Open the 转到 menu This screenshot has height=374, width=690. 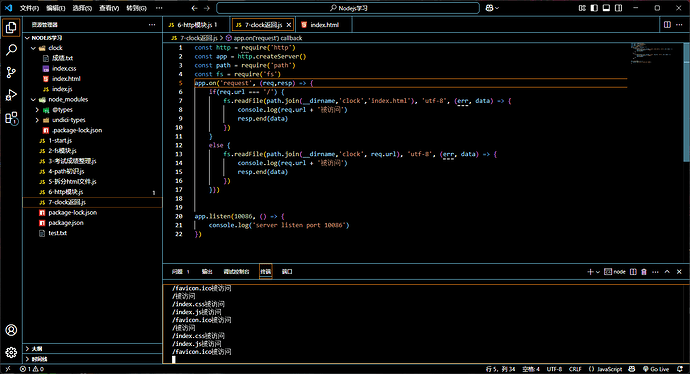[136, 8]
